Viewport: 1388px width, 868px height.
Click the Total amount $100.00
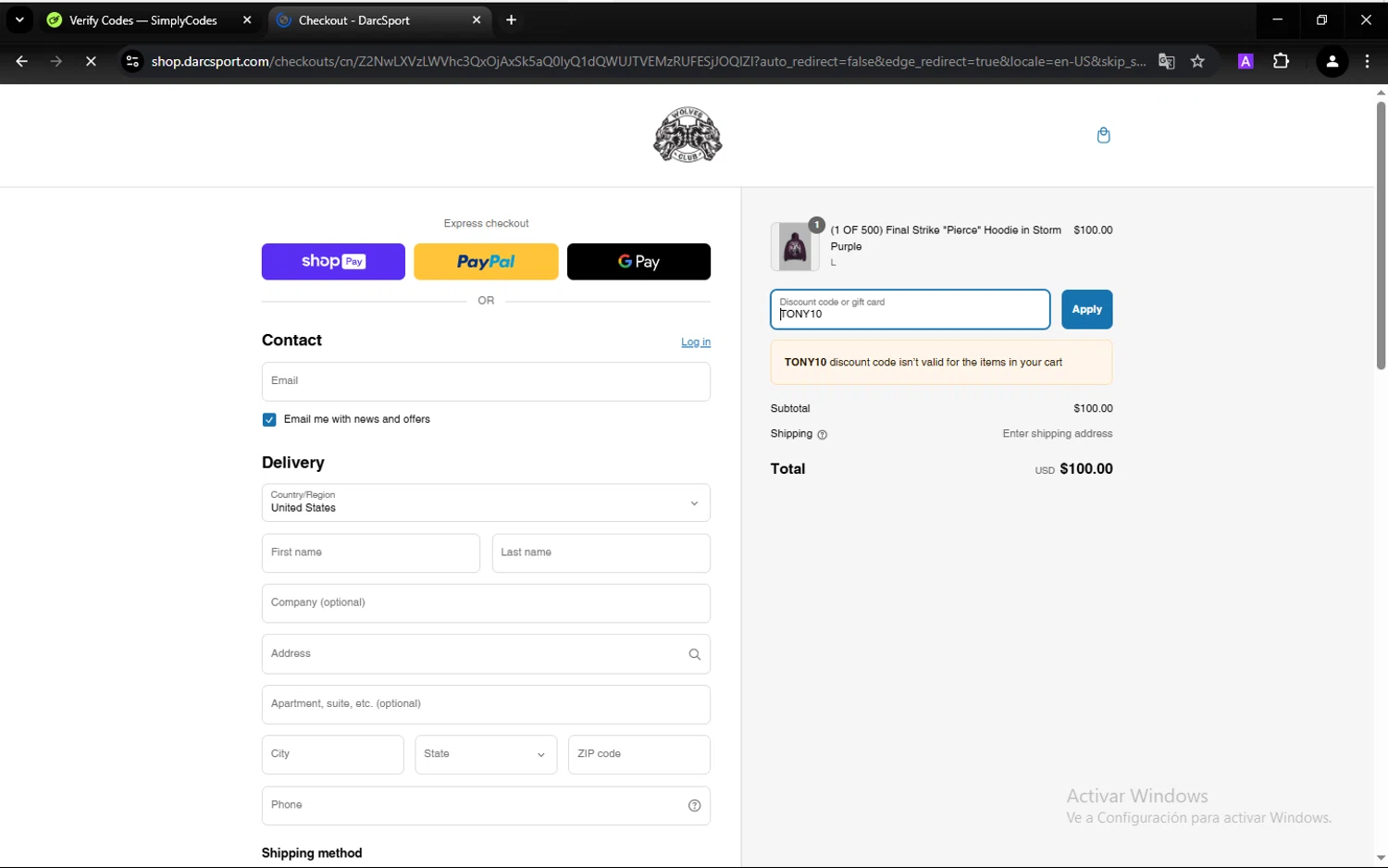(x=1086, y=469)
